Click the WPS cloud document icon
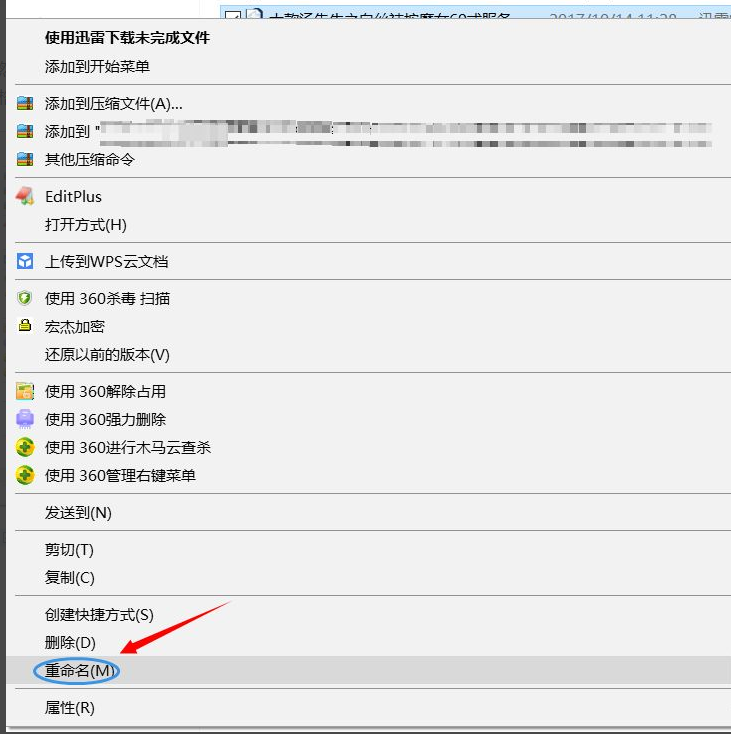 (25, 261)
